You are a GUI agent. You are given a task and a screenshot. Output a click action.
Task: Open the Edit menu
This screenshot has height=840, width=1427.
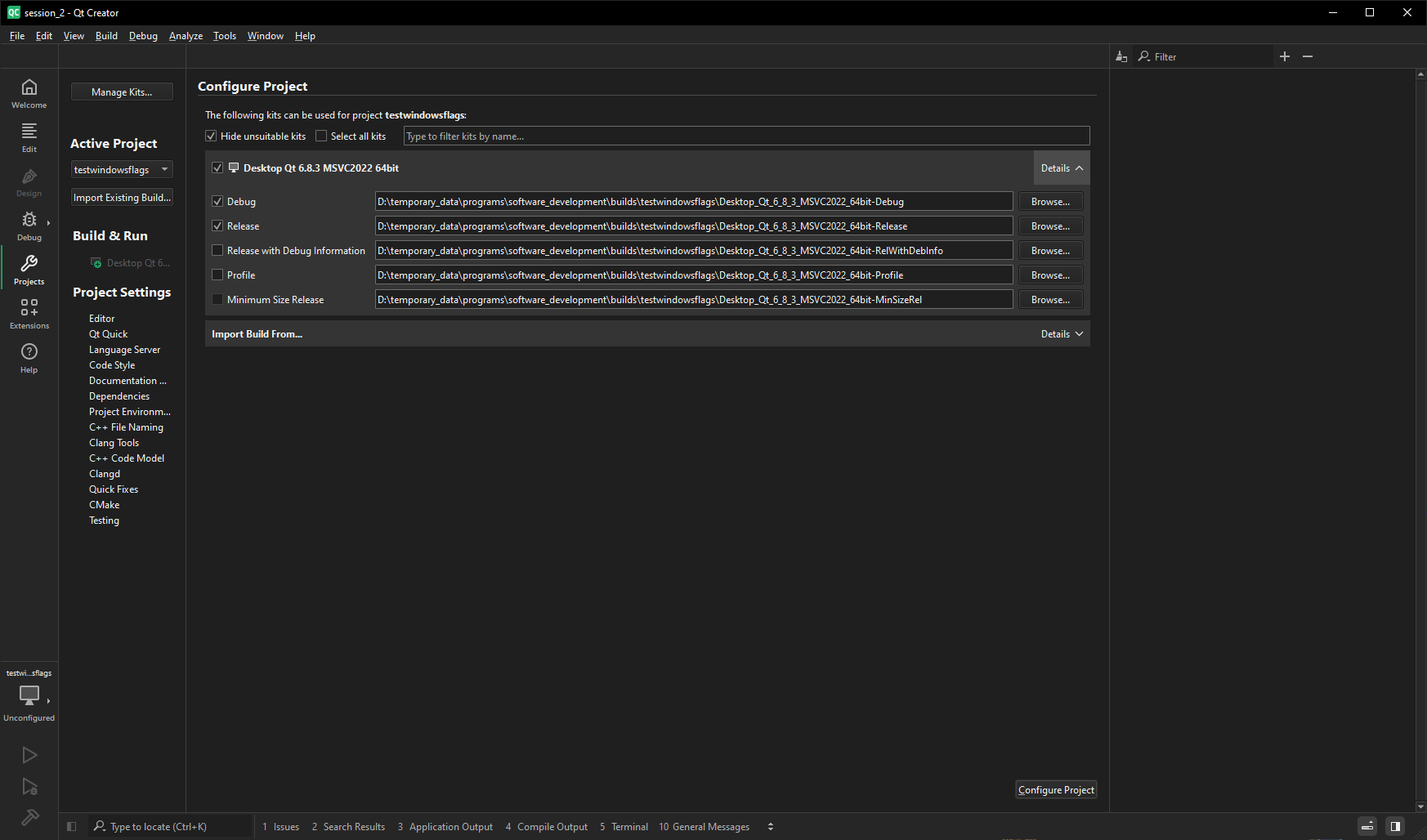(x=44, y=35)
